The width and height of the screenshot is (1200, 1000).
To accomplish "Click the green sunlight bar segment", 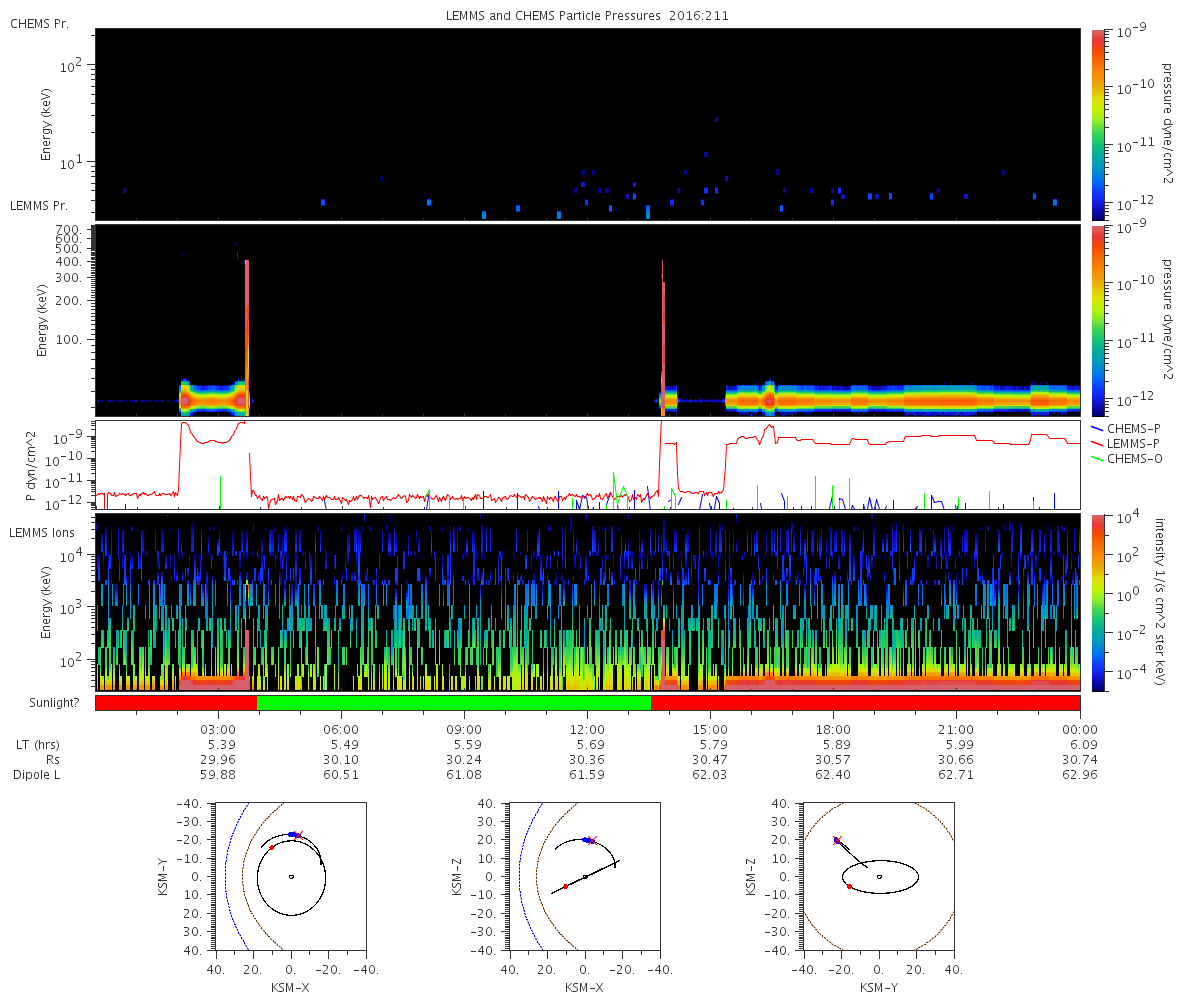I will (x=454, y=703).
